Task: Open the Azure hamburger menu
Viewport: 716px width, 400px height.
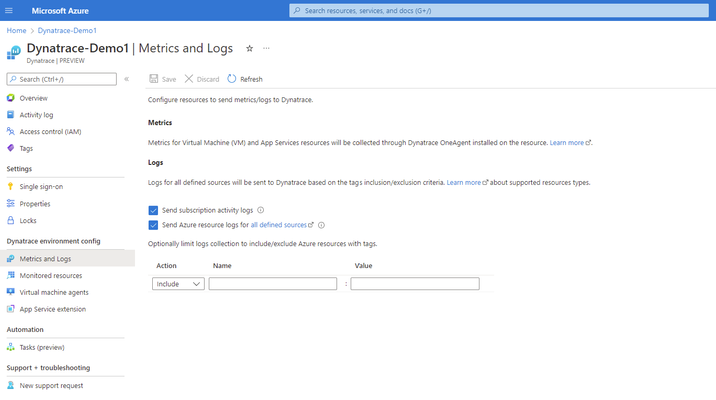Action: click(9, 11)
